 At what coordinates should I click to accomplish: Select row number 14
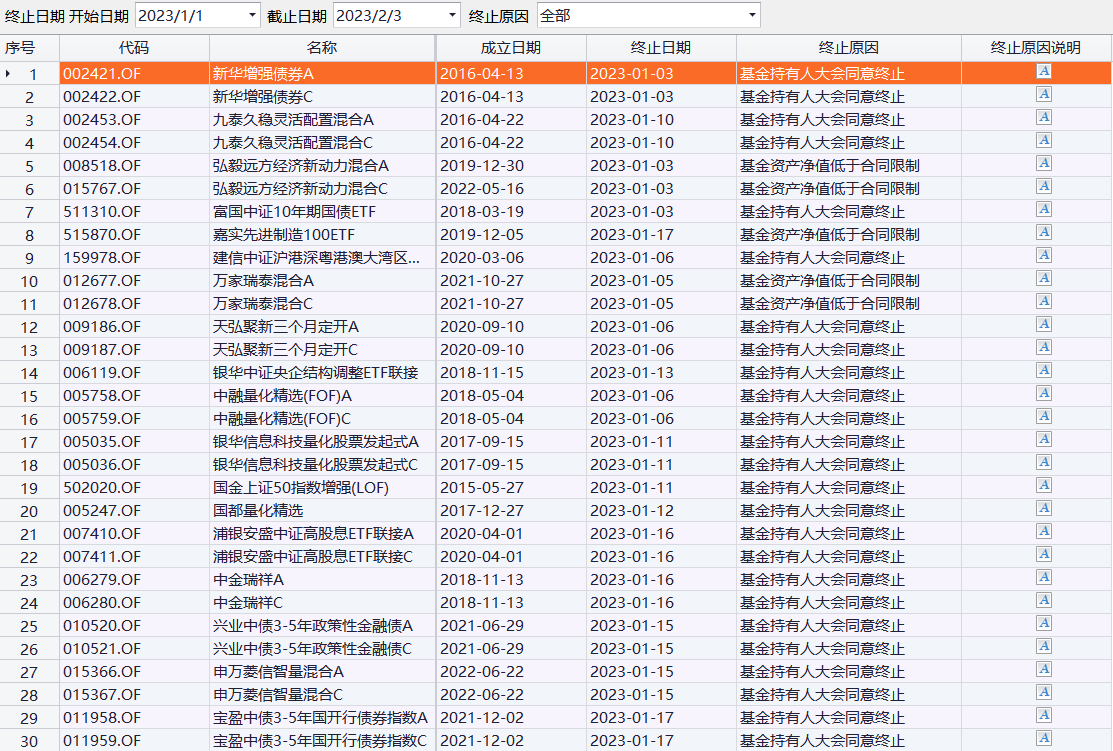click(29, 373)
